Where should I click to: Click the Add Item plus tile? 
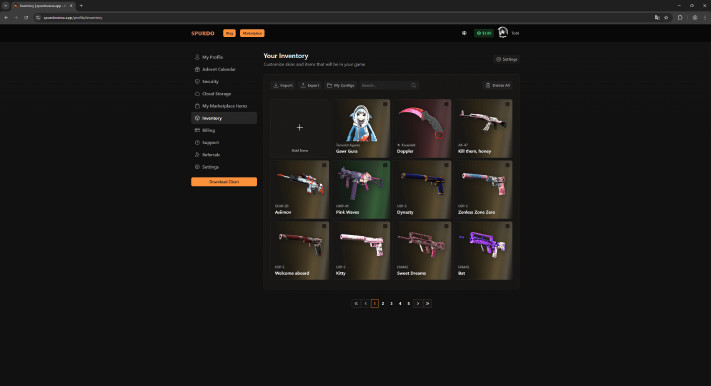300,129
